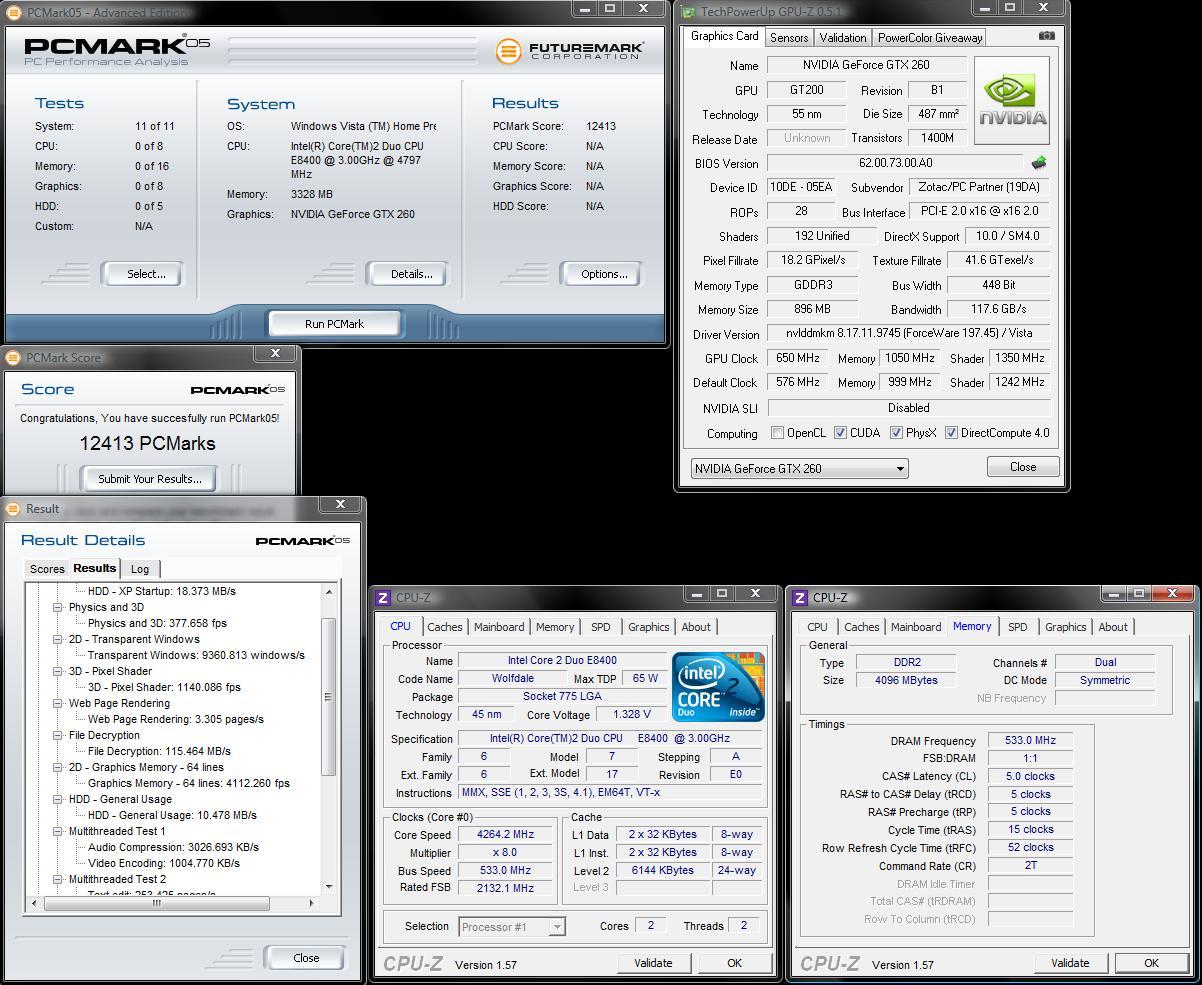Viewport: 1202px width, 985px height.
Task: Click the Result Details horizontal scrollbar thumb
Action: pos(156,903)
